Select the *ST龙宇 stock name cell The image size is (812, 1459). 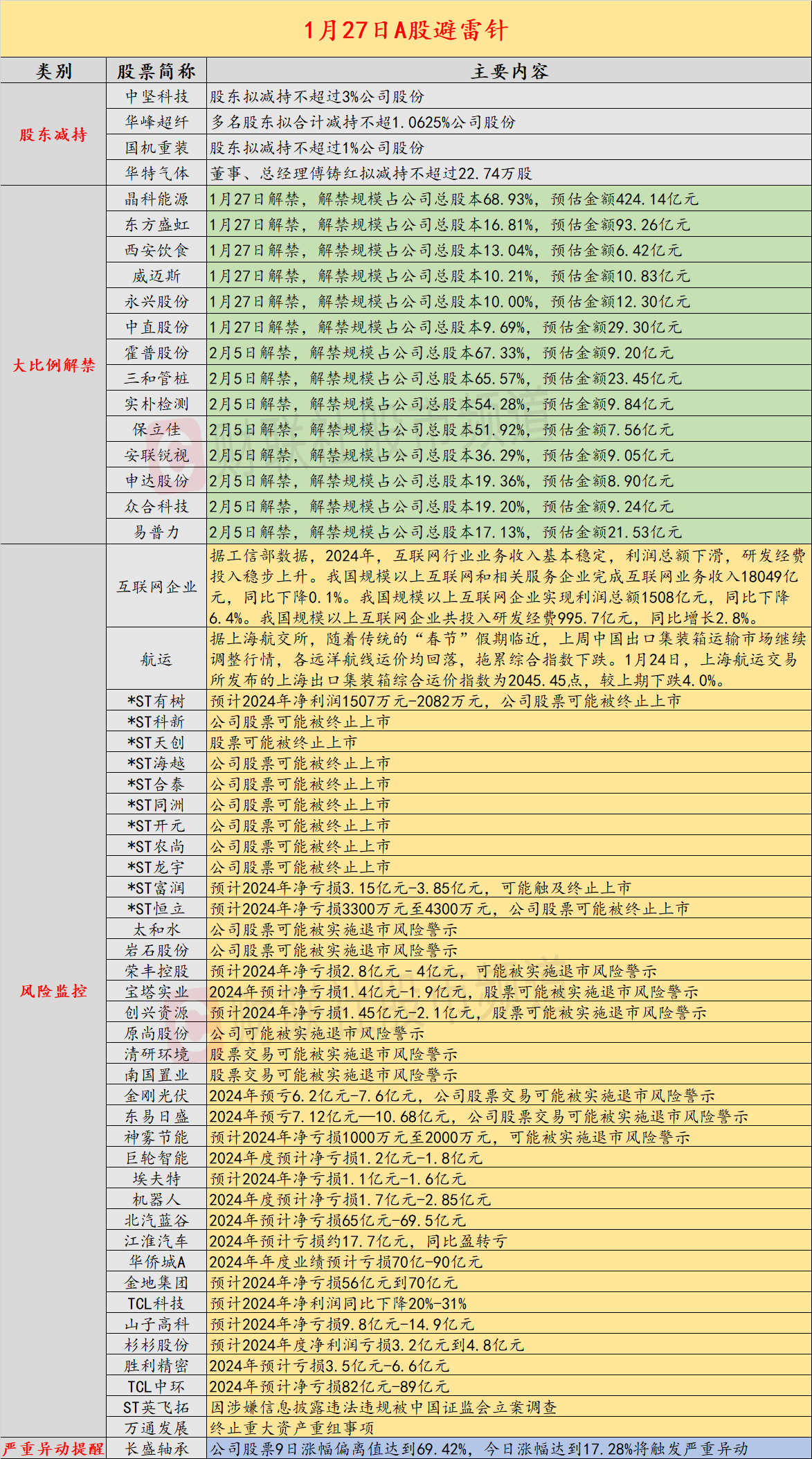point(156,867)
